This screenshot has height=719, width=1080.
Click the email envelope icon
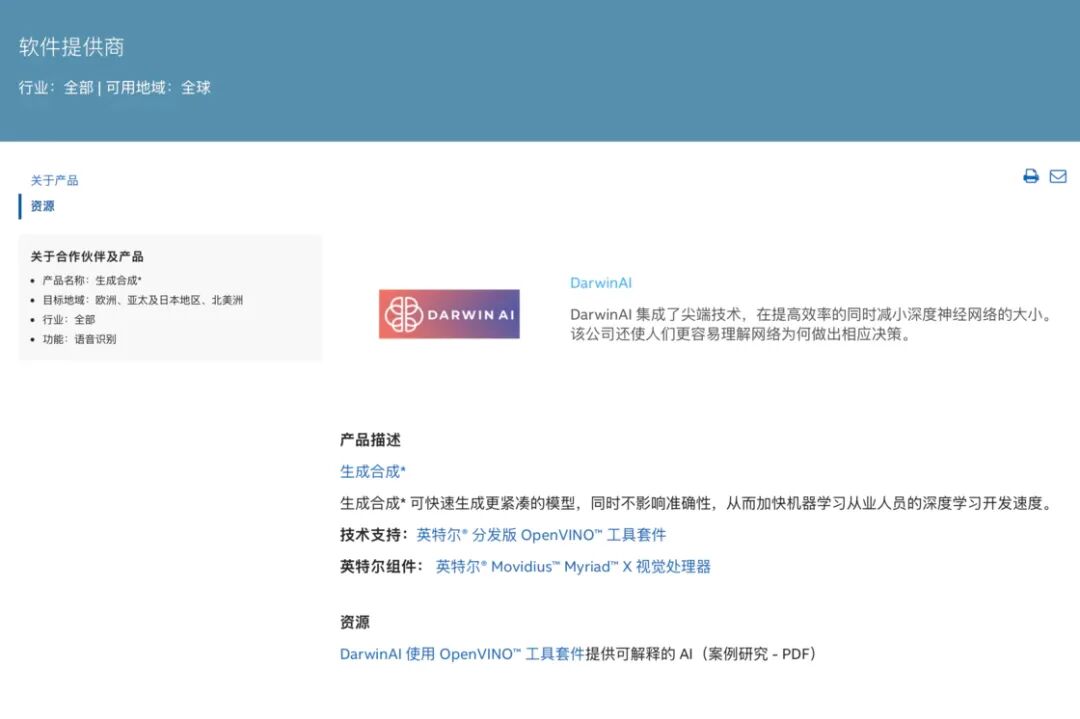(x=1058, y=176)
